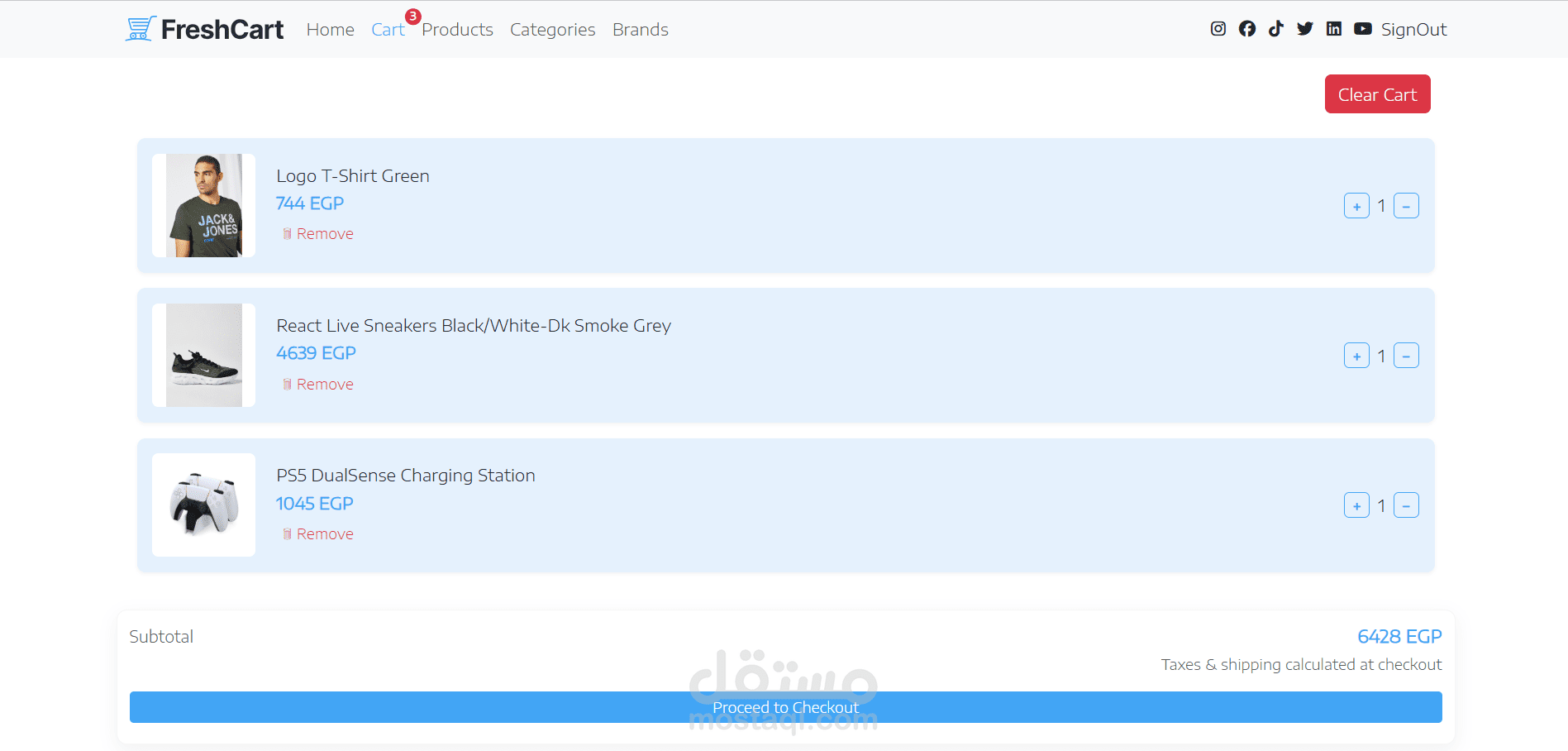1568x751 pixels.
Task: Click the PS5 DualSense Charging Station title
Action: tap(406, 476)
